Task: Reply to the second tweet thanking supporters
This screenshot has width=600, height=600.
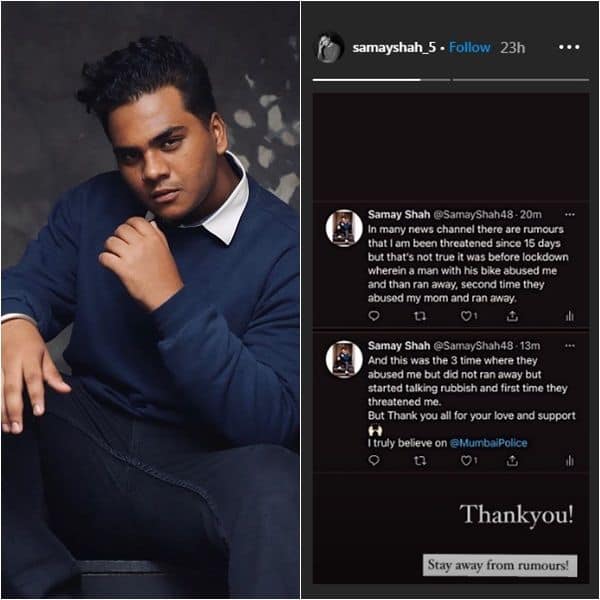Action: tap(374, 460)
